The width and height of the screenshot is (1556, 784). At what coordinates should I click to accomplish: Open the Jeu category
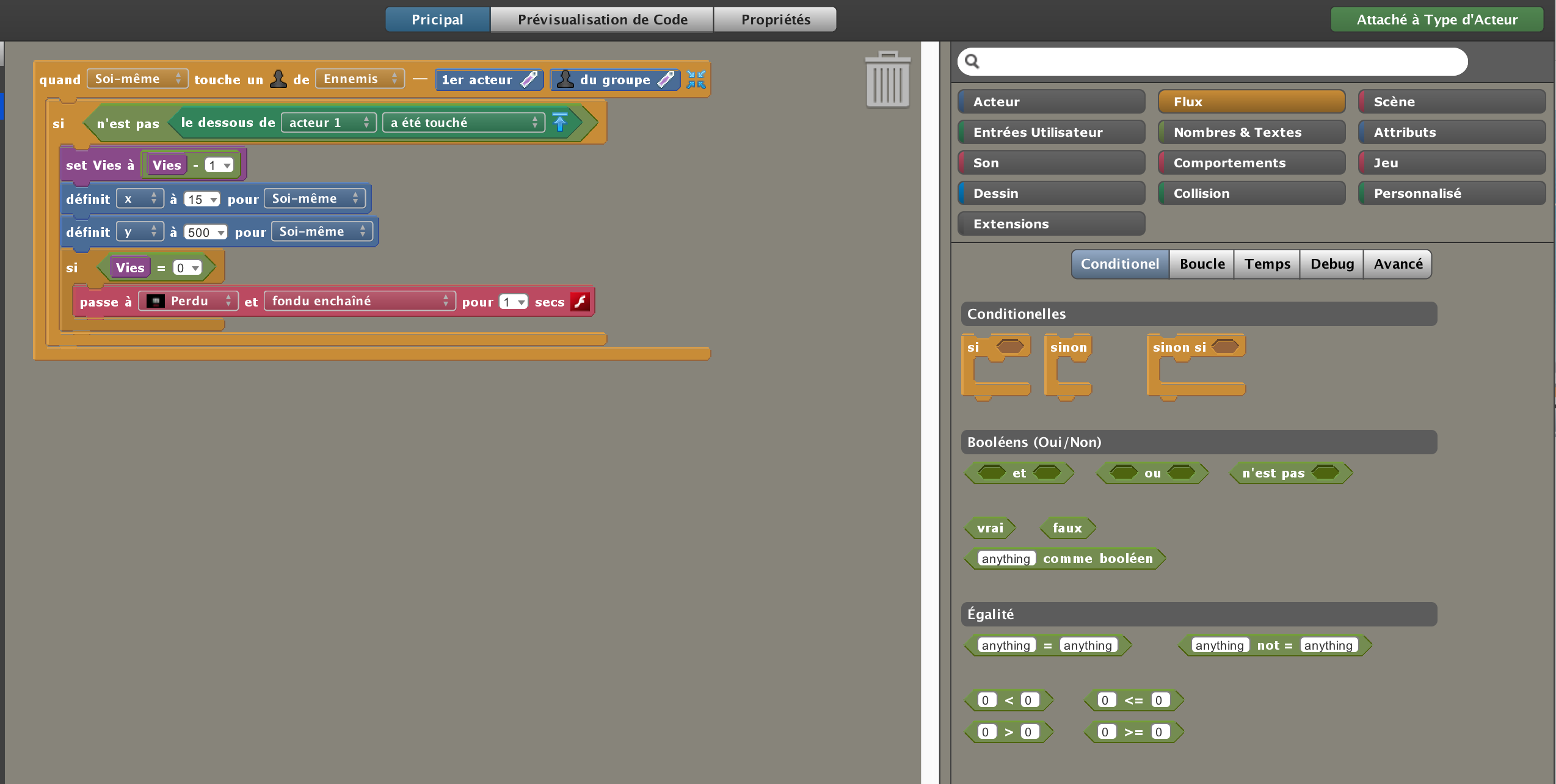pos(1452,163)
